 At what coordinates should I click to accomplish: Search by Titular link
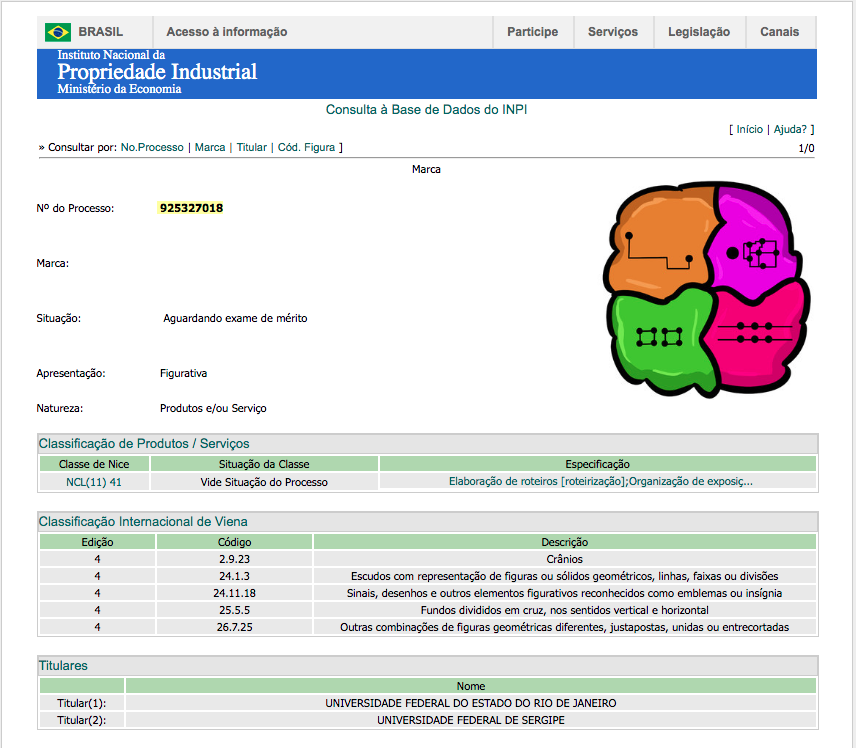(251, 147)
